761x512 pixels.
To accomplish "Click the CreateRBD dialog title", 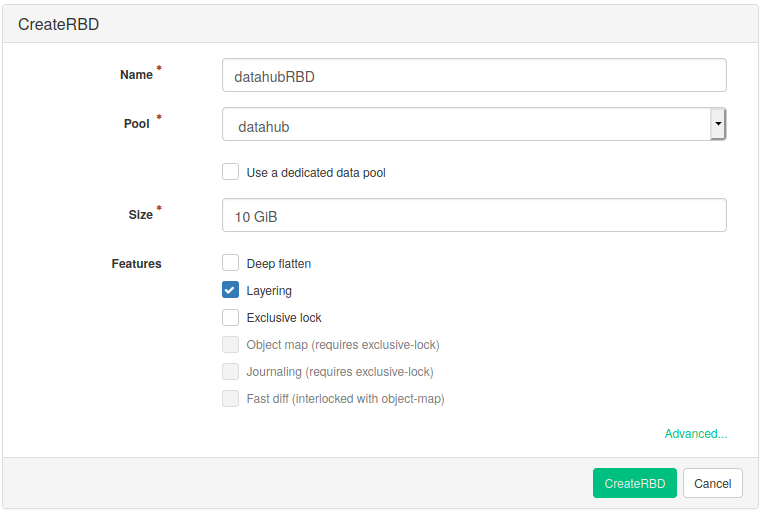I will coord(58,24).
